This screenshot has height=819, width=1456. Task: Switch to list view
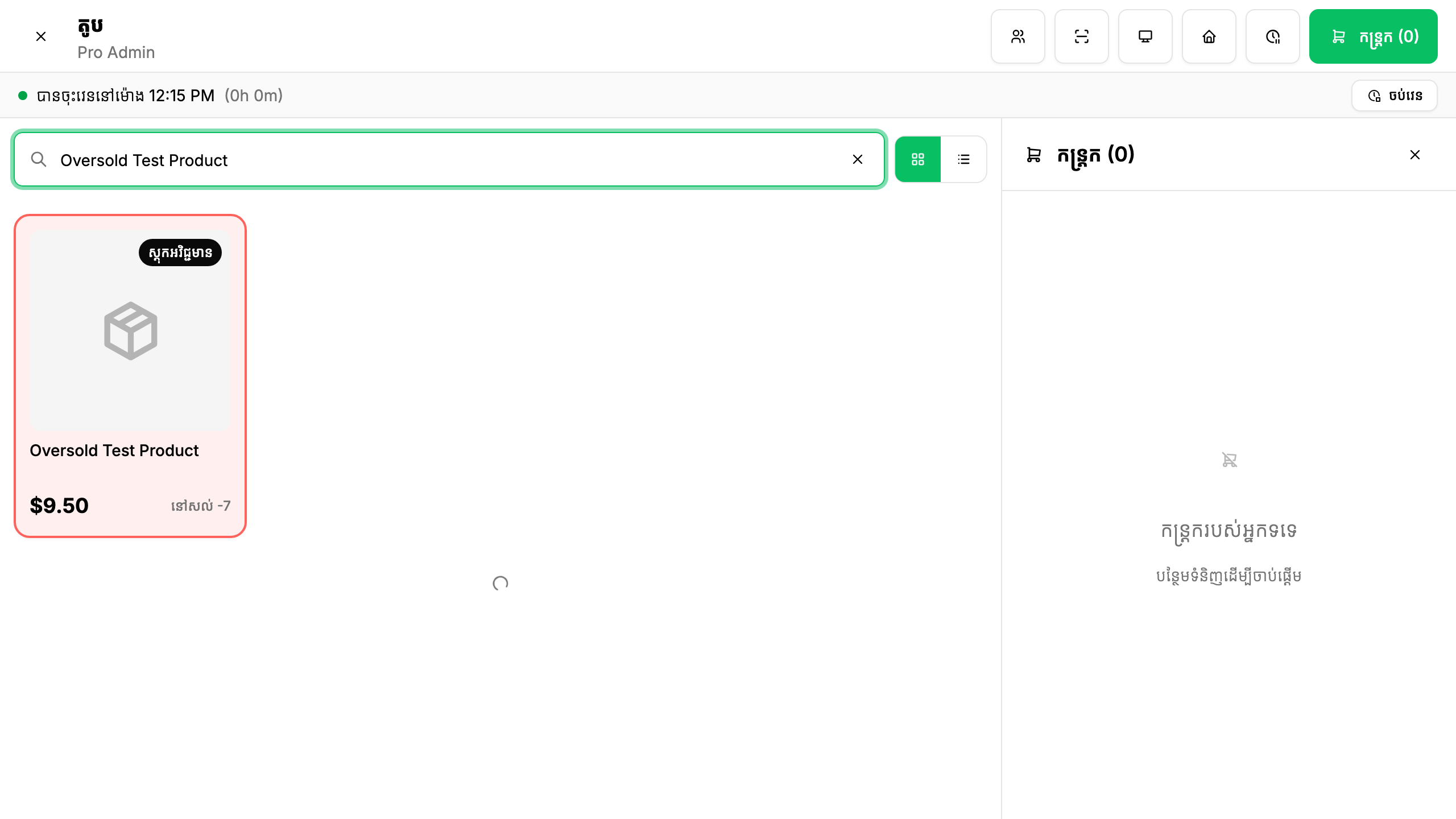click(x=963, y=159)
